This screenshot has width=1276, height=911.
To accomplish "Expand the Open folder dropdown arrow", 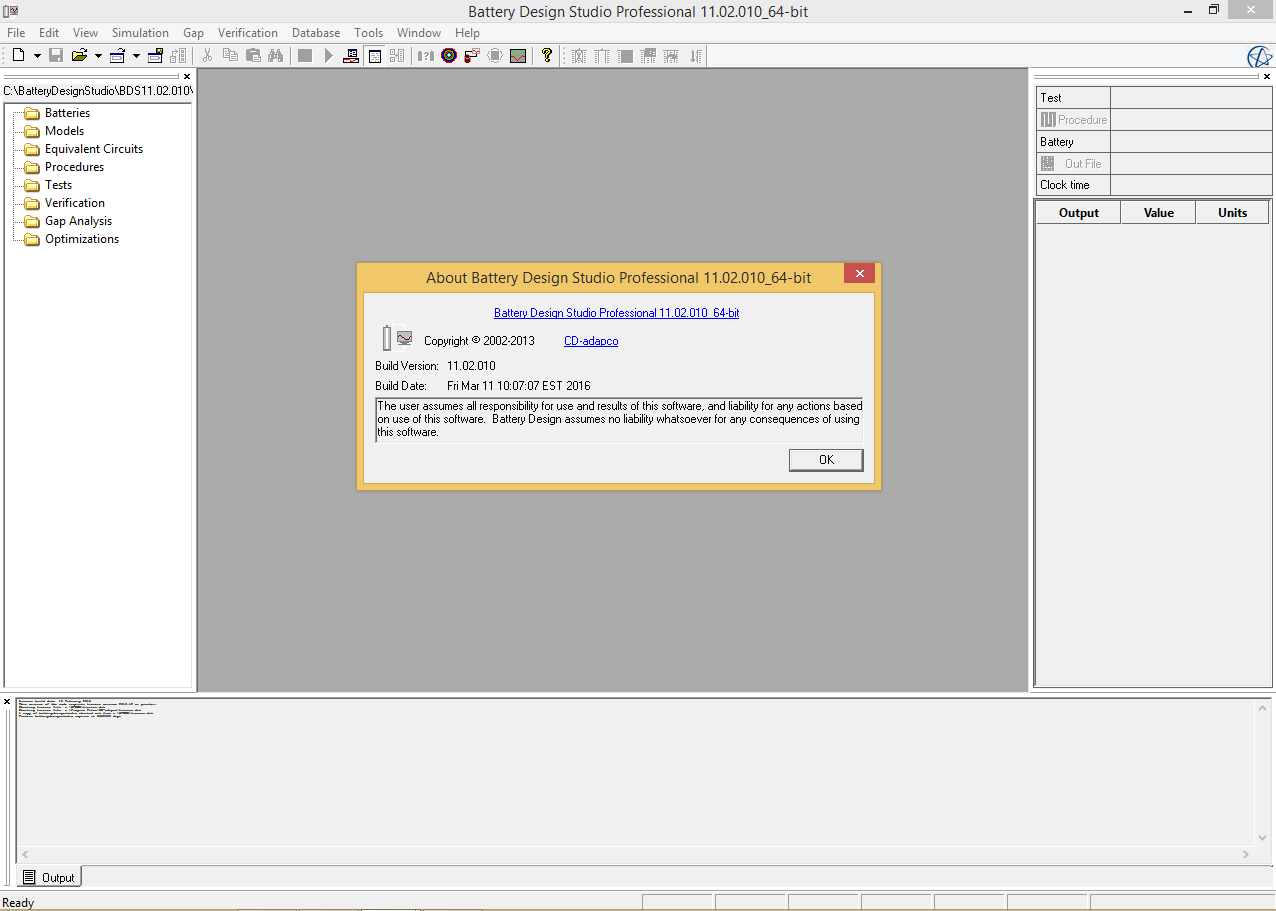I will 98,56.
